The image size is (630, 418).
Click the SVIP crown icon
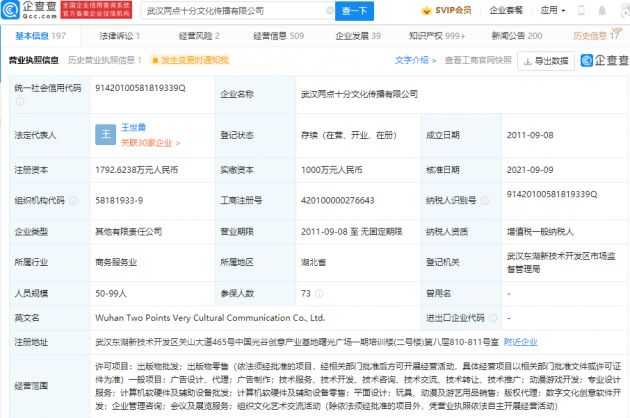(x=426, y=10)
